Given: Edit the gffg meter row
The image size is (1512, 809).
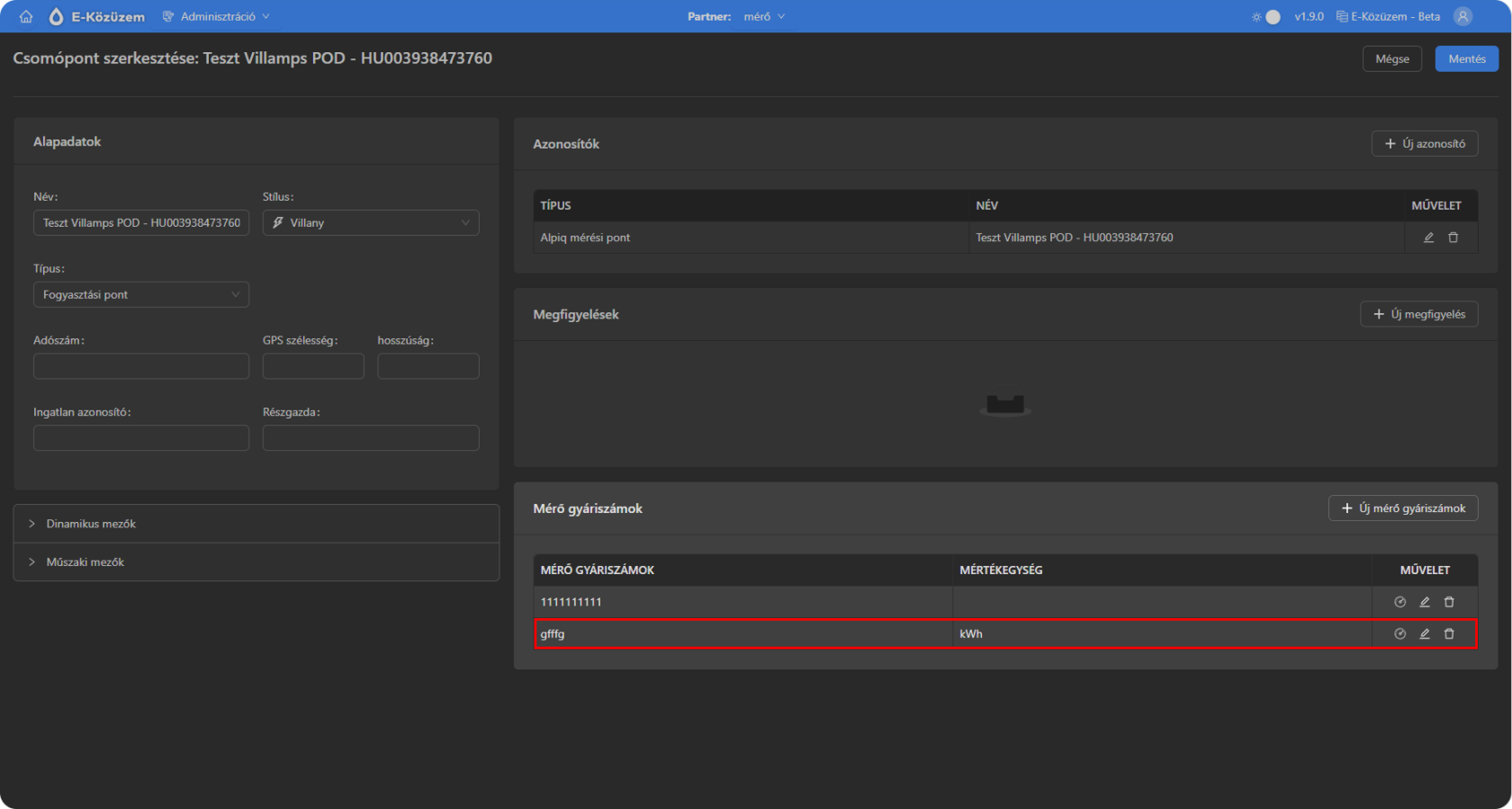Looking at the screenshot, I should point(1425,634).
